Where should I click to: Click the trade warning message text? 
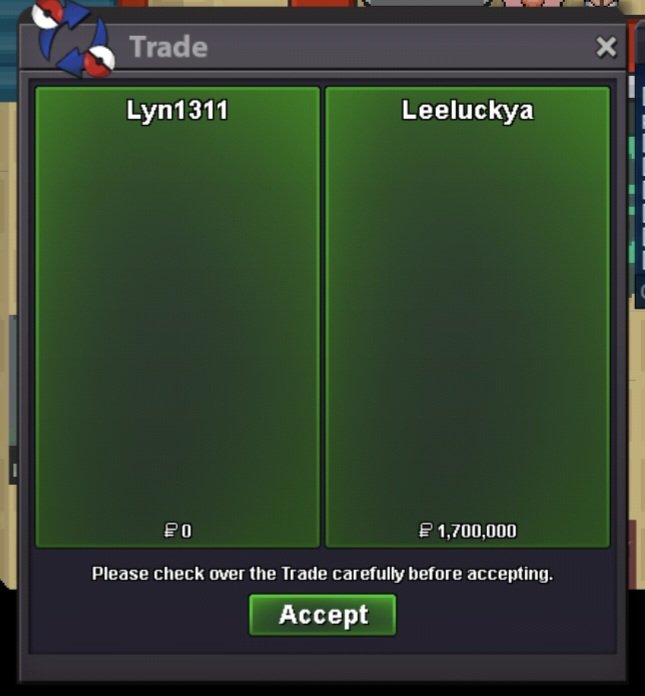323,573
